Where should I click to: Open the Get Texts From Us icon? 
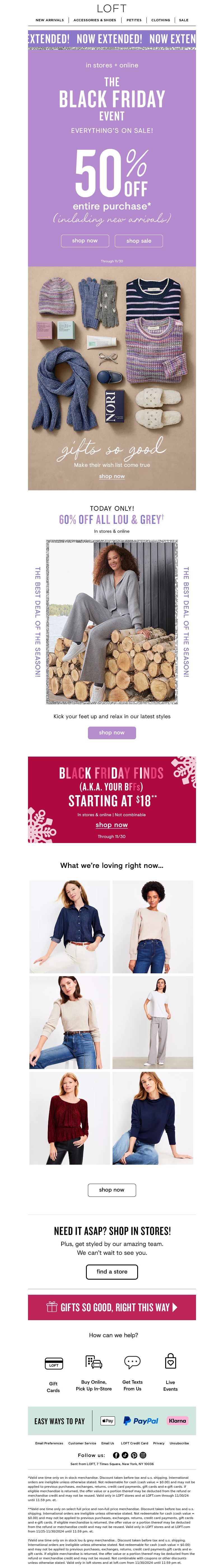[x=132, y=1362]
